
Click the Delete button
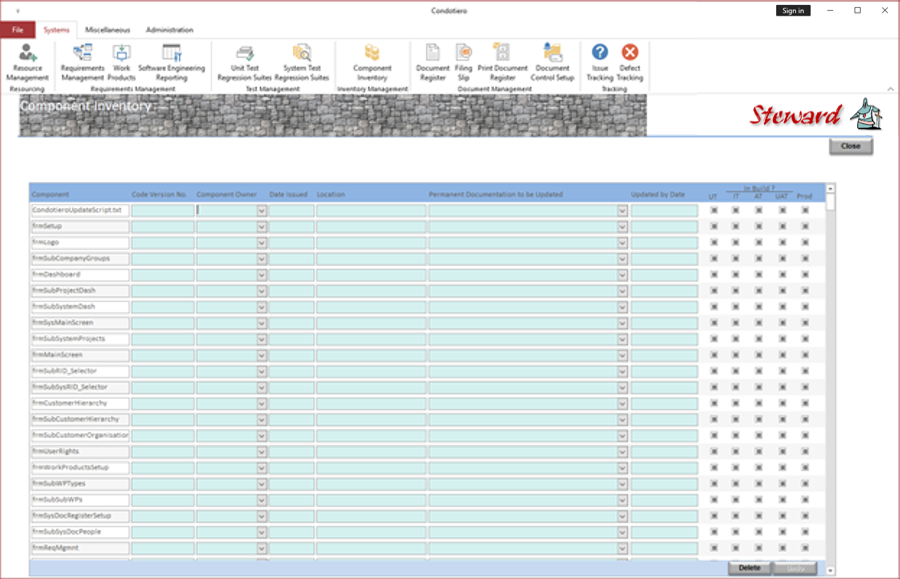pos(749,568)
